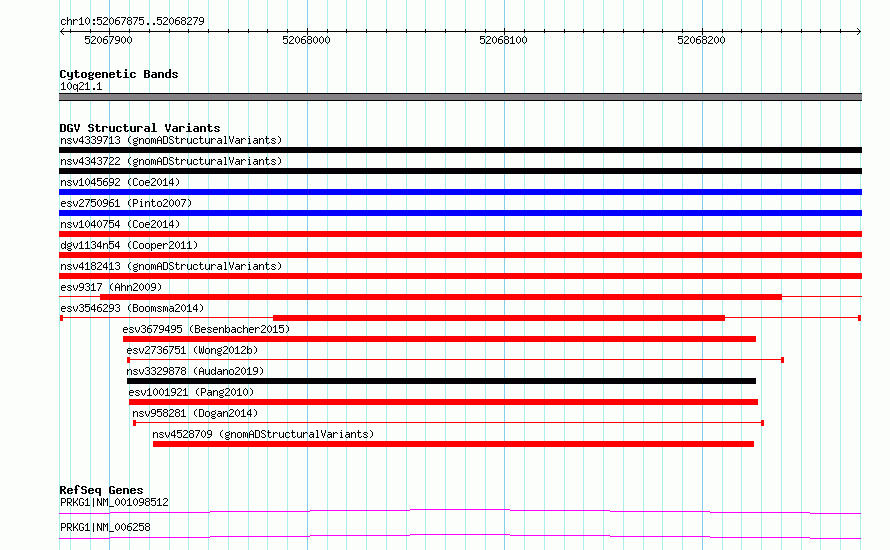Click the Cytogenetic Bands track title
The image size is (890, 550).
(x=119, y=74)
